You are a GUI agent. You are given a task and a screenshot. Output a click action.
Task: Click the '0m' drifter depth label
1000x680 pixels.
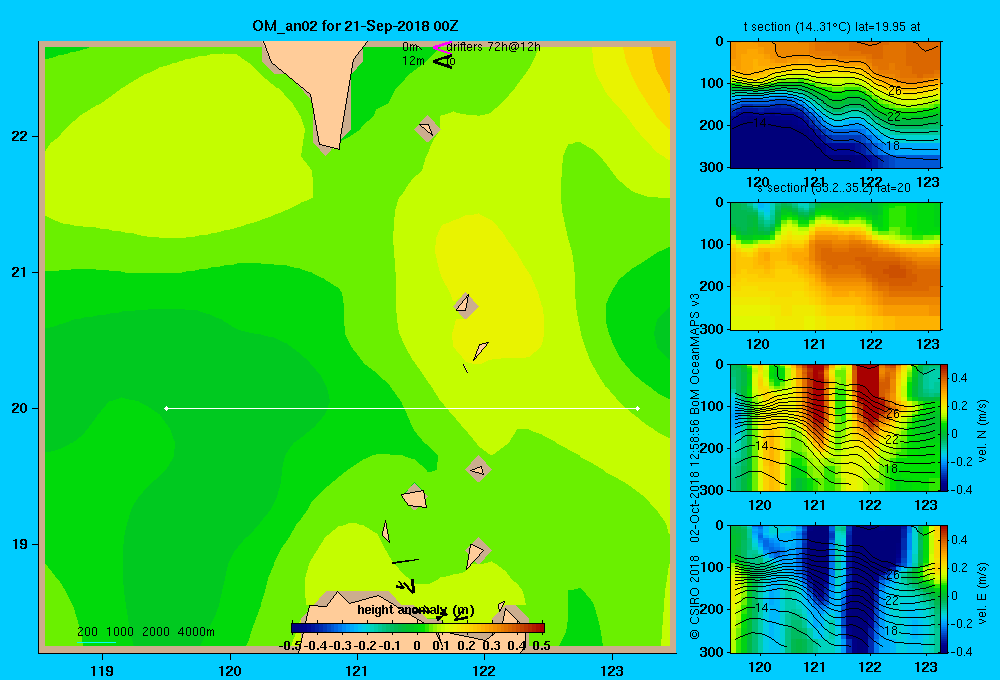411,47
